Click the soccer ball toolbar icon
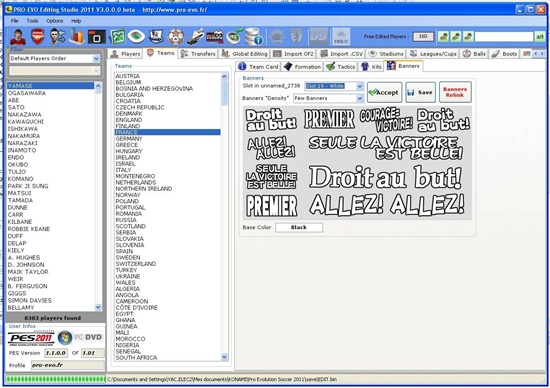 point(176,36)
